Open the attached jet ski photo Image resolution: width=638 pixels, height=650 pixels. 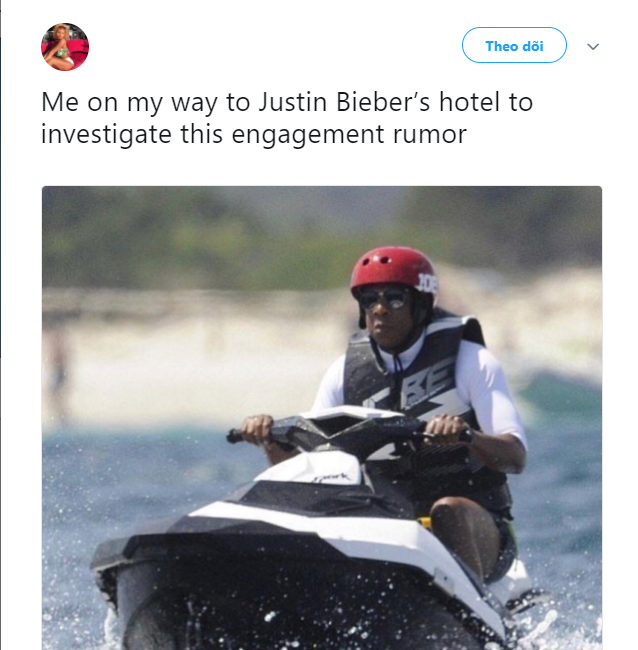[x=322, y=418]
